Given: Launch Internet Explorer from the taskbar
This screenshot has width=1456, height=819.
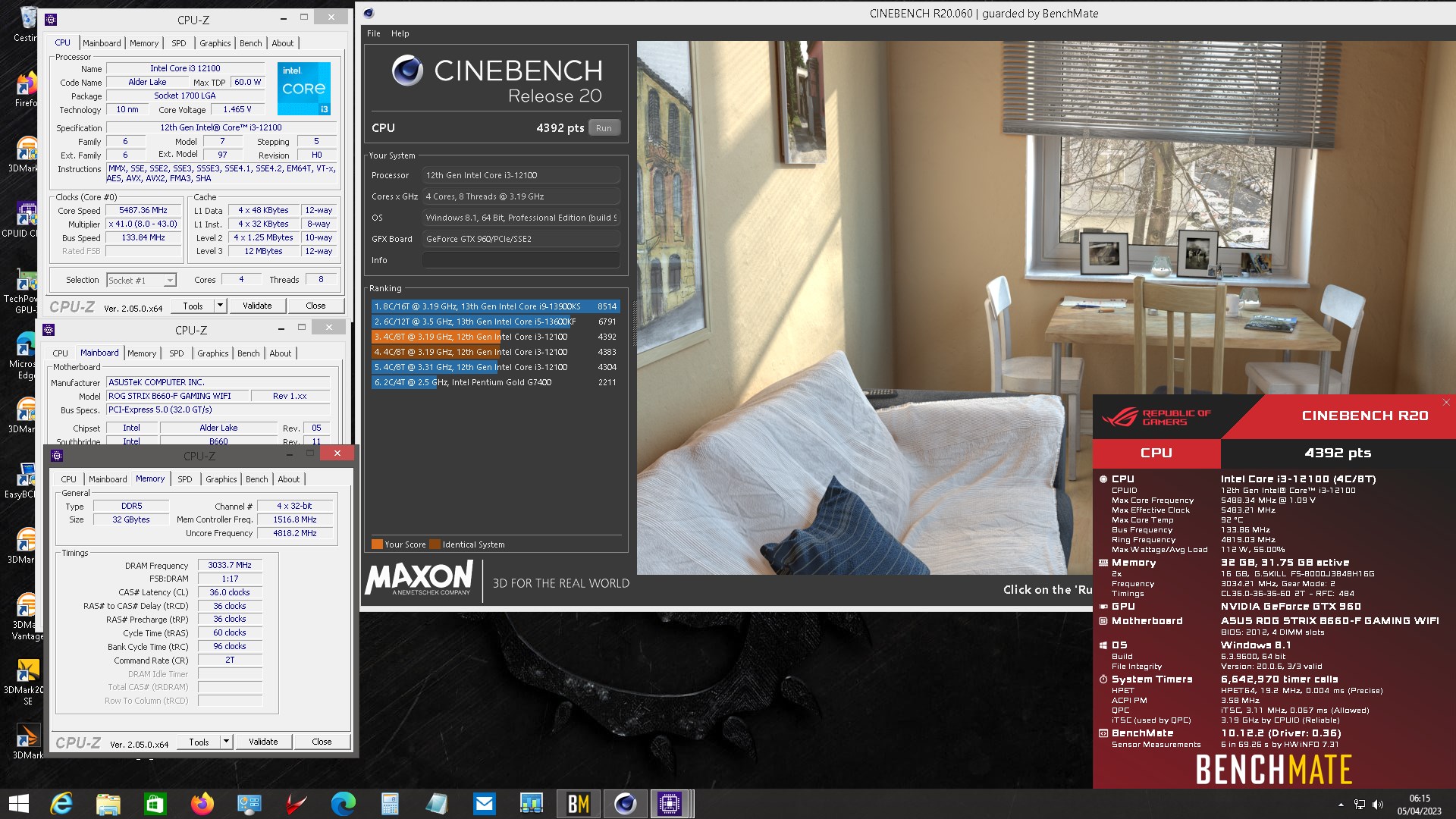Looking at the screenshot, I should point(61,804).
